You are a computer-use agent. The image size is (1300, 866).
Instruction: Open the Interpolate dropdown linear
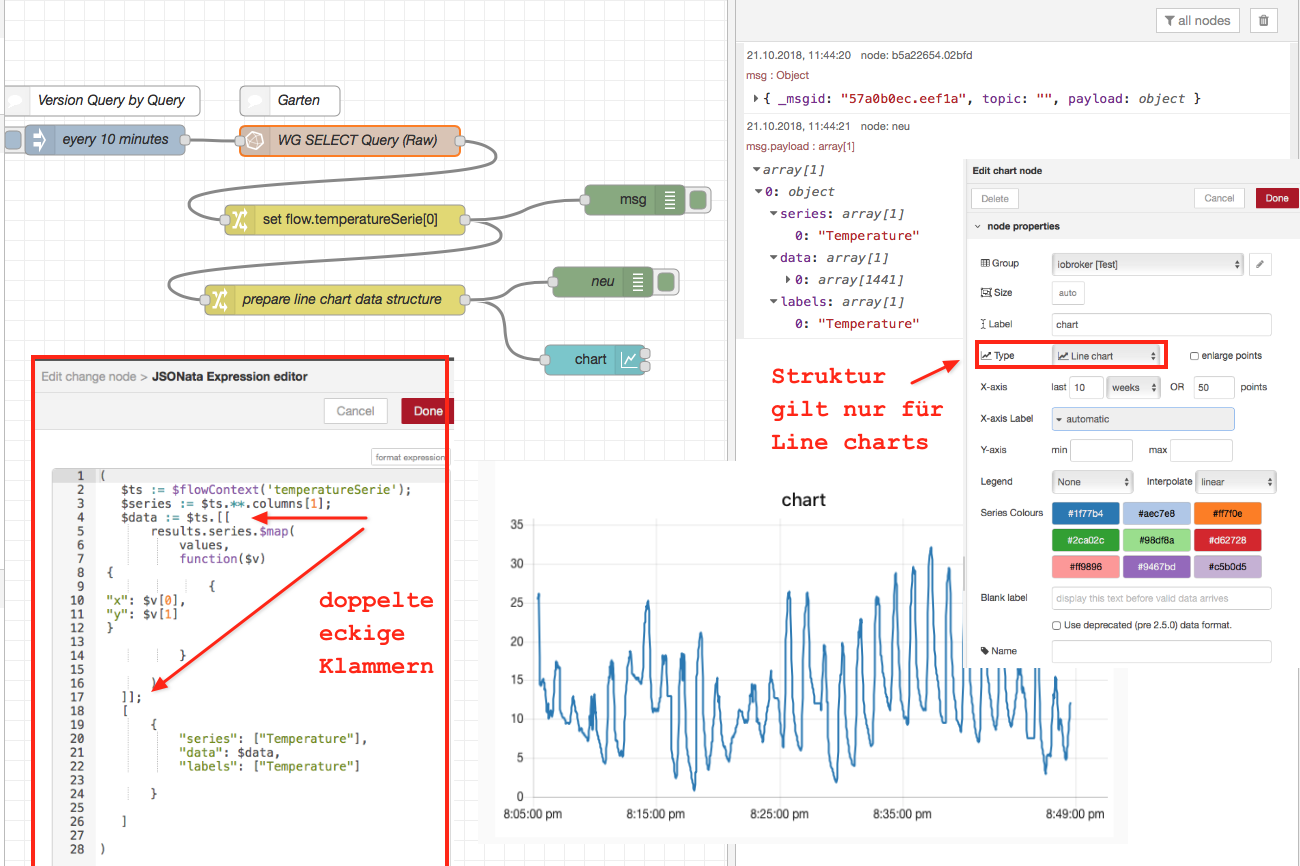[x=1236, y=481]
